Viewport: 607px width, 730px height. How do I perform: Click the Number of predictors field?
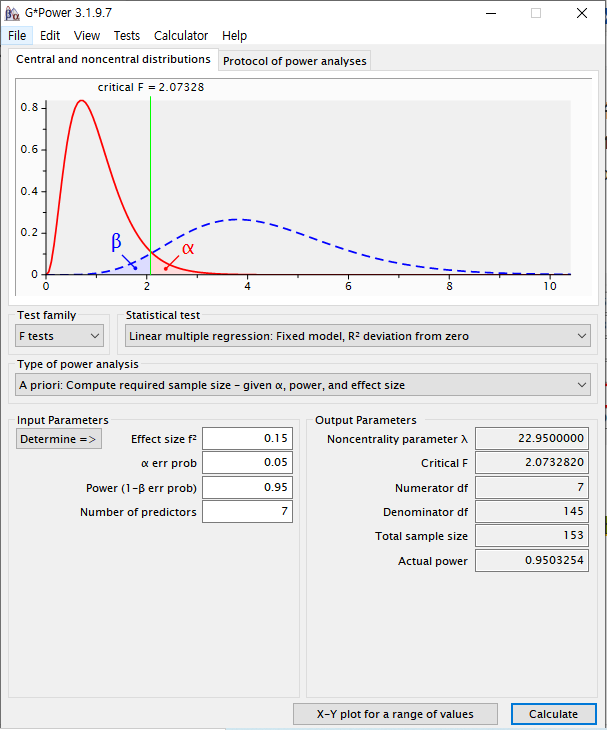click(247, 512)
